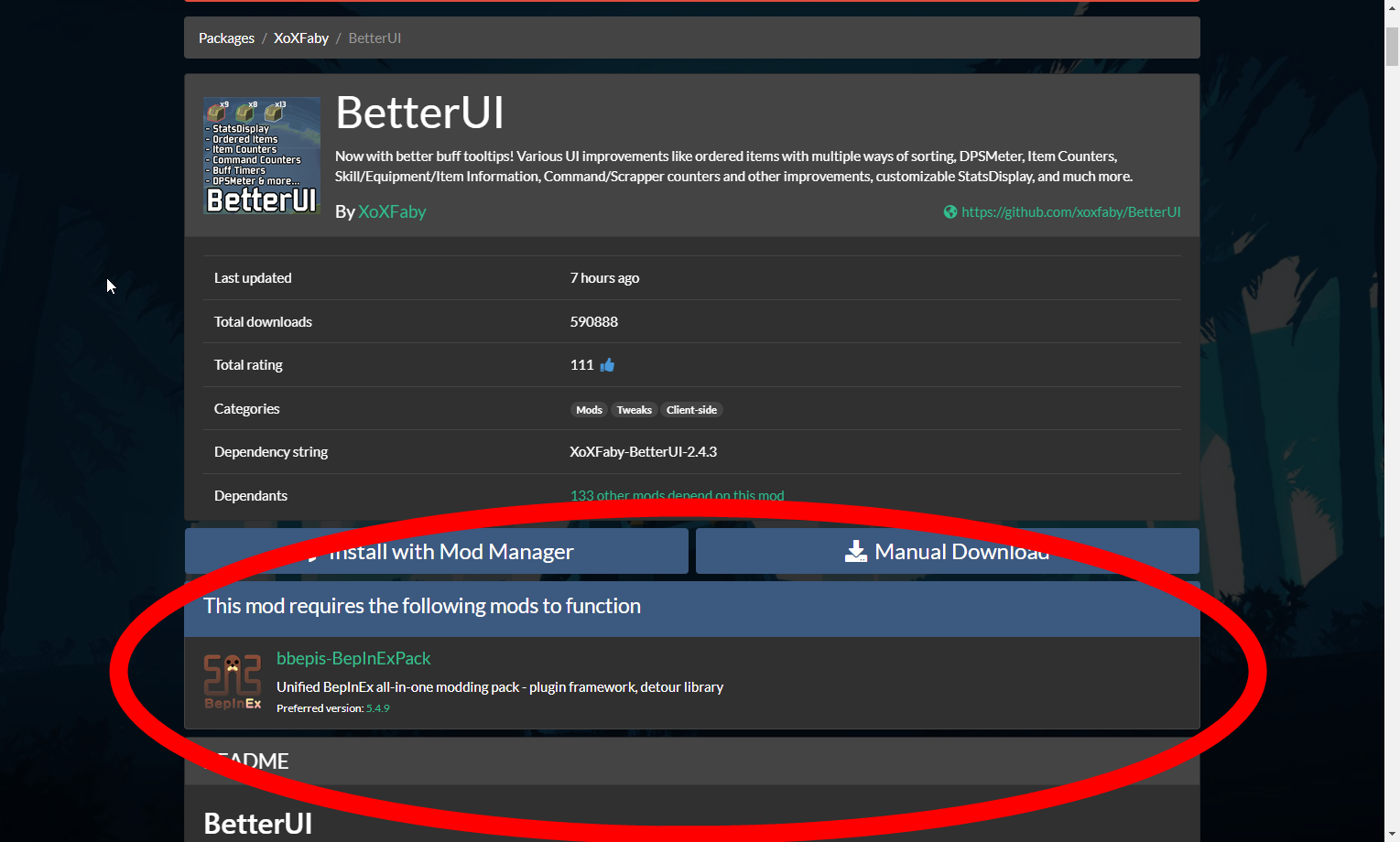Open the BetterUI package thumbnail image
Viewport: 1400px width, 842px height.
[x=262, y=156]
